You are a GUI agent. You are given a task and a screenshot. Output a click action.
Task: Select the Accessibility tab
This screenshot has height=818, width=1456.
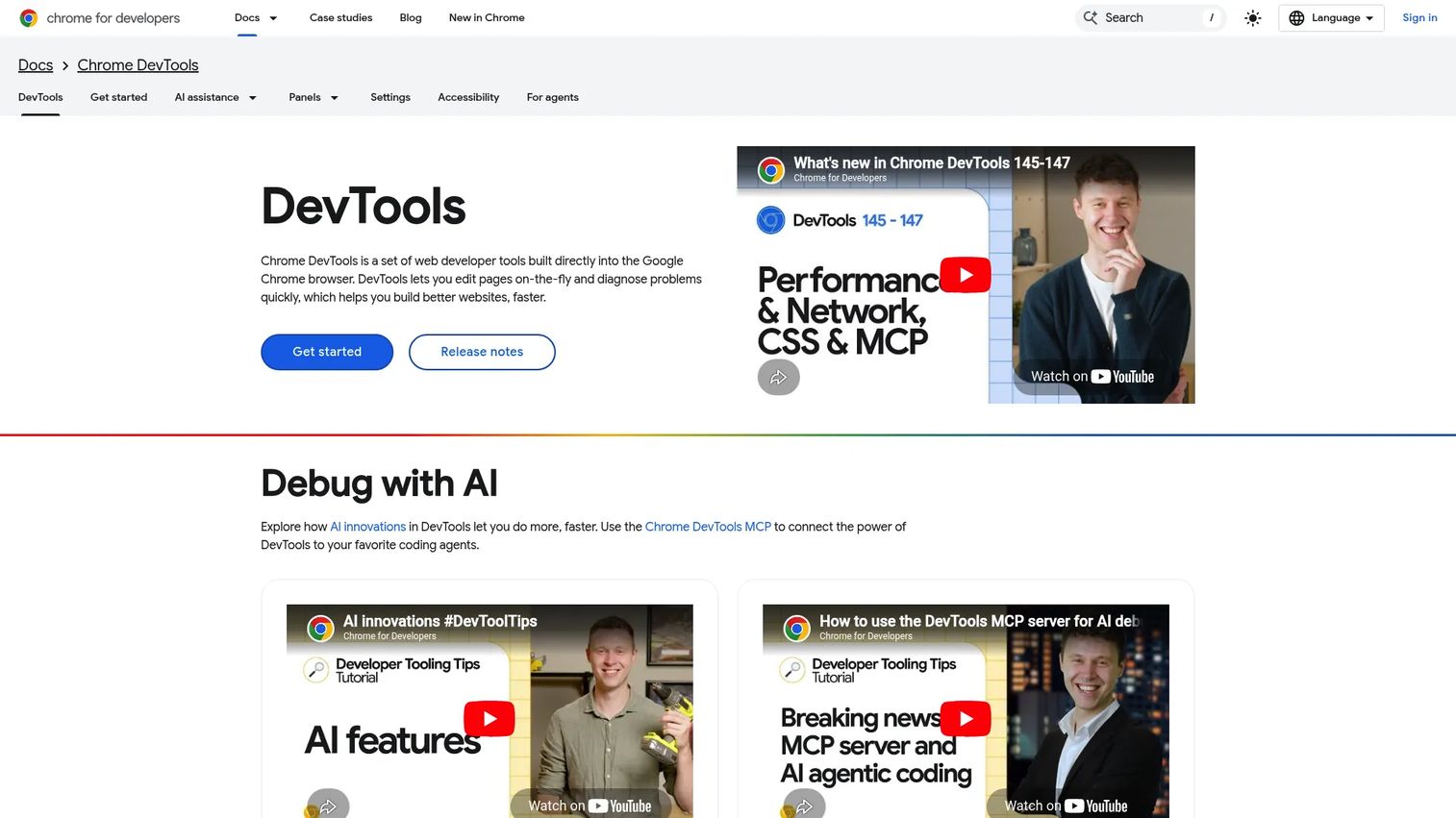pos(468,97)
